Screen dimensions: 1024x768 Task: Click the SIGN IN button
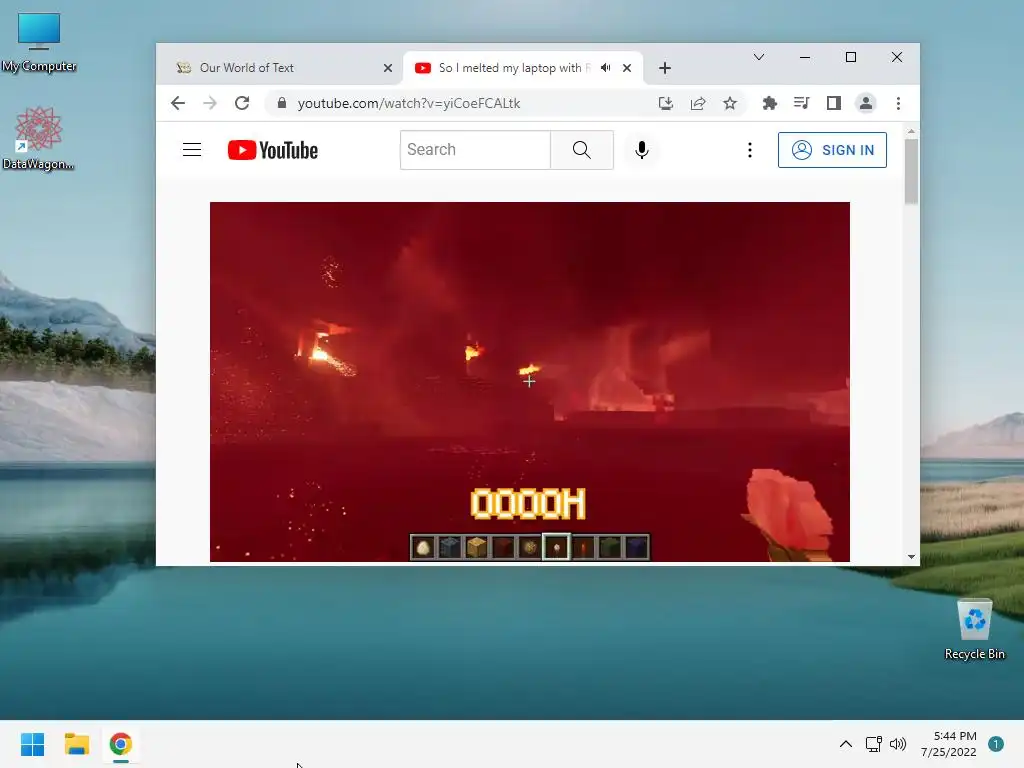click(832, 150)
